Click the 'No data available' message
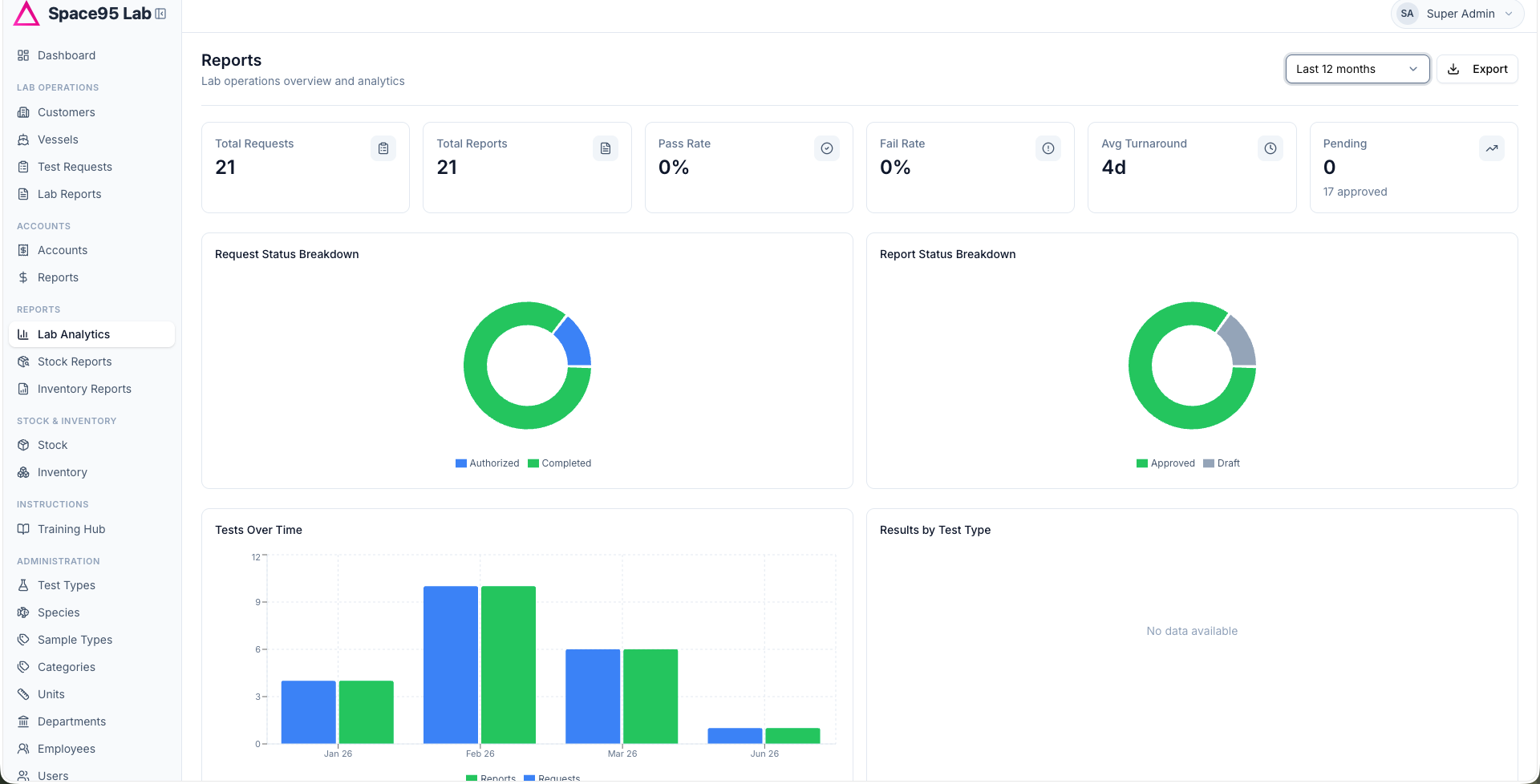This screenshot has width=1540, height=784. coord(1192,631)
